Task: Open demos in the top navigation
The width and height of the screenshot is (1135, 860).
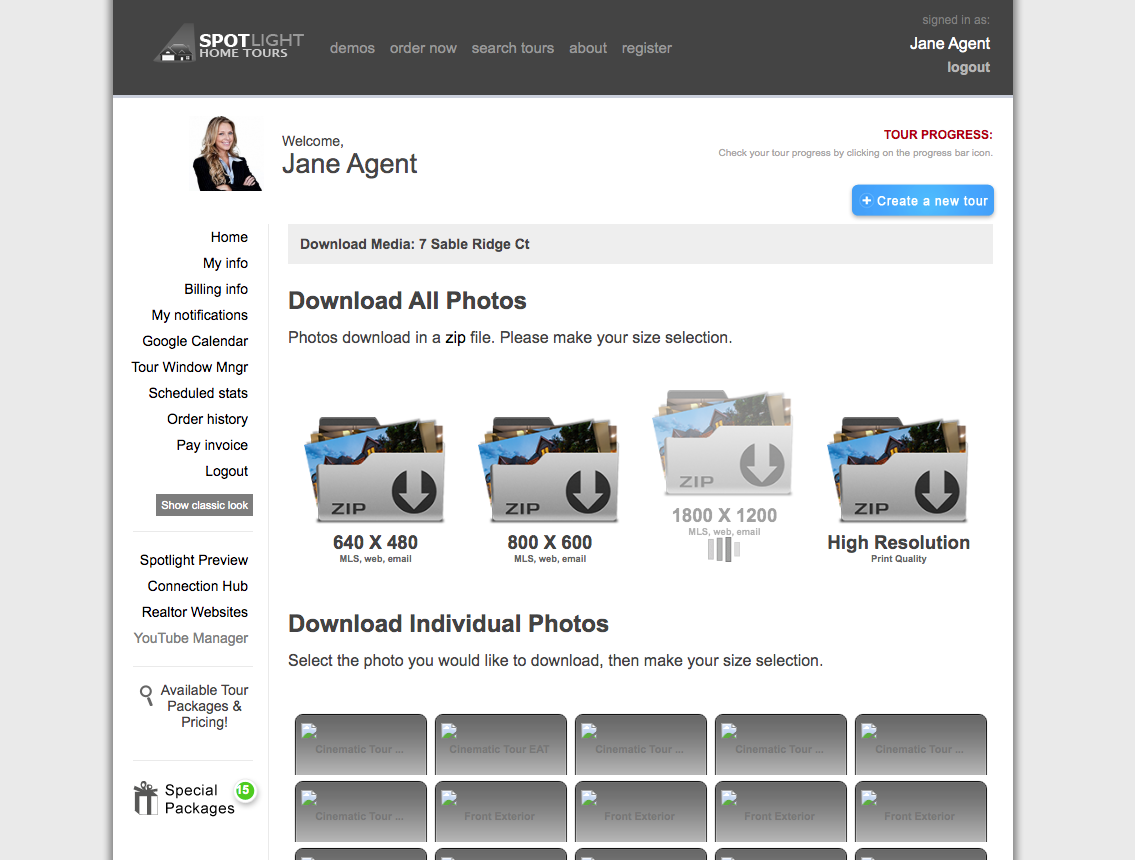Action: [x=353, y=49]
